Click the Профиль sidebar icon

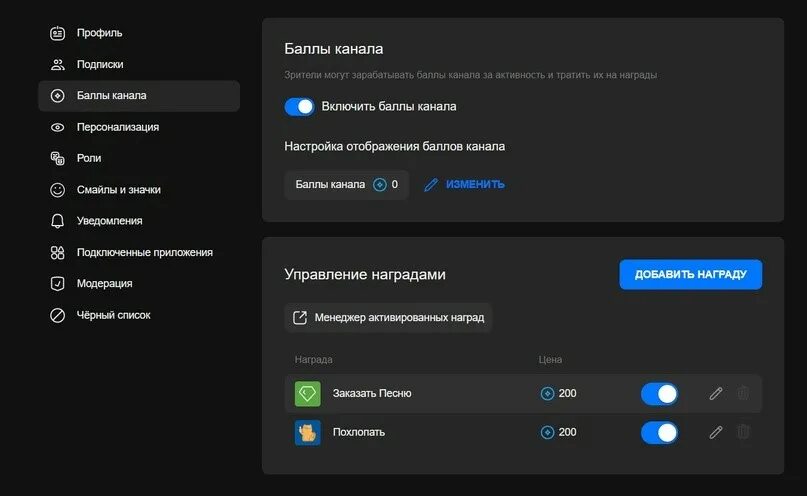pyautogui.click(x=57, y=33)
